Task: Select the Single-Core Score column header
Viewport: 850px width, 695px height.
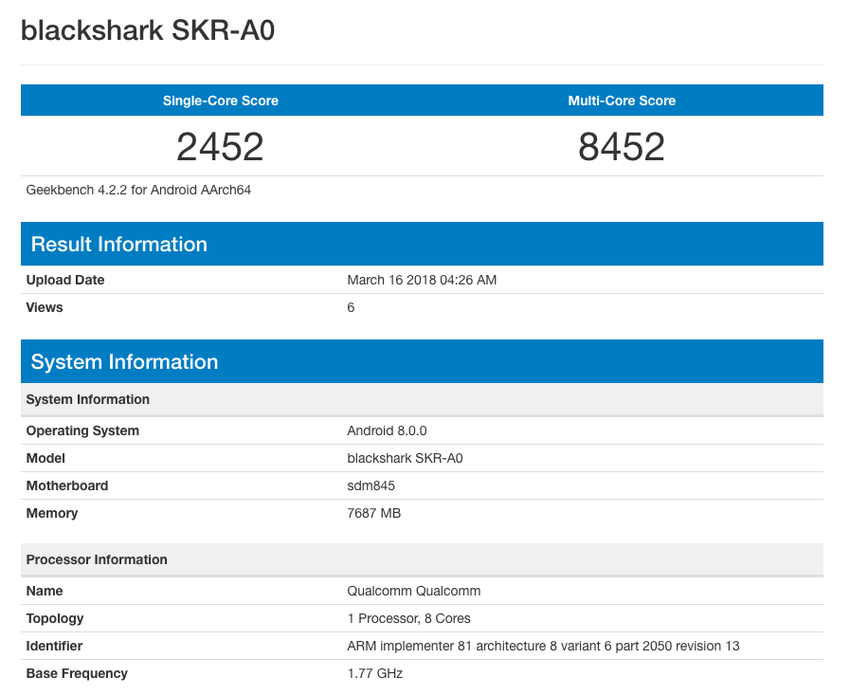Action: pos(219,100)
